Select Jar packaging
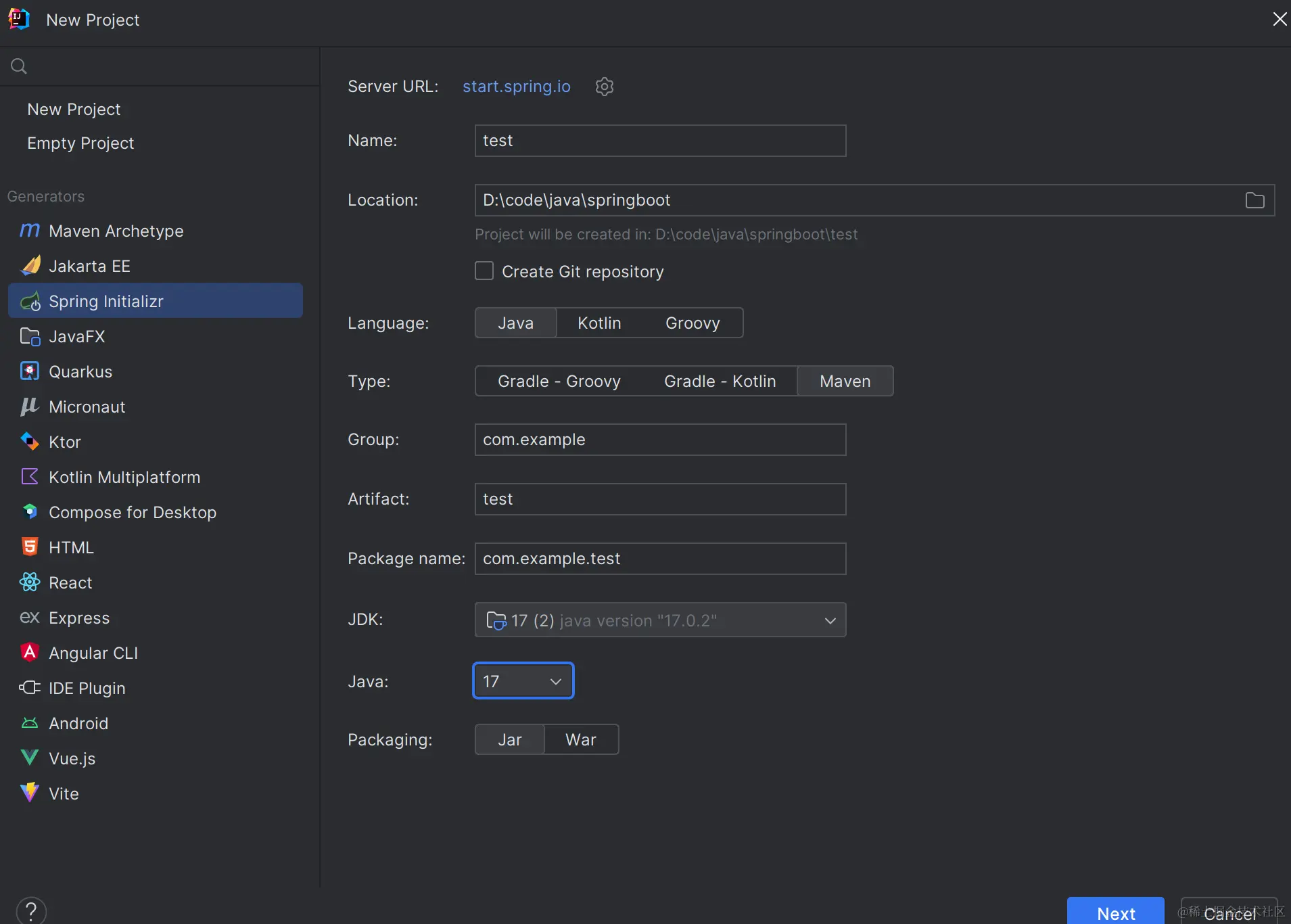 (510, 740)
